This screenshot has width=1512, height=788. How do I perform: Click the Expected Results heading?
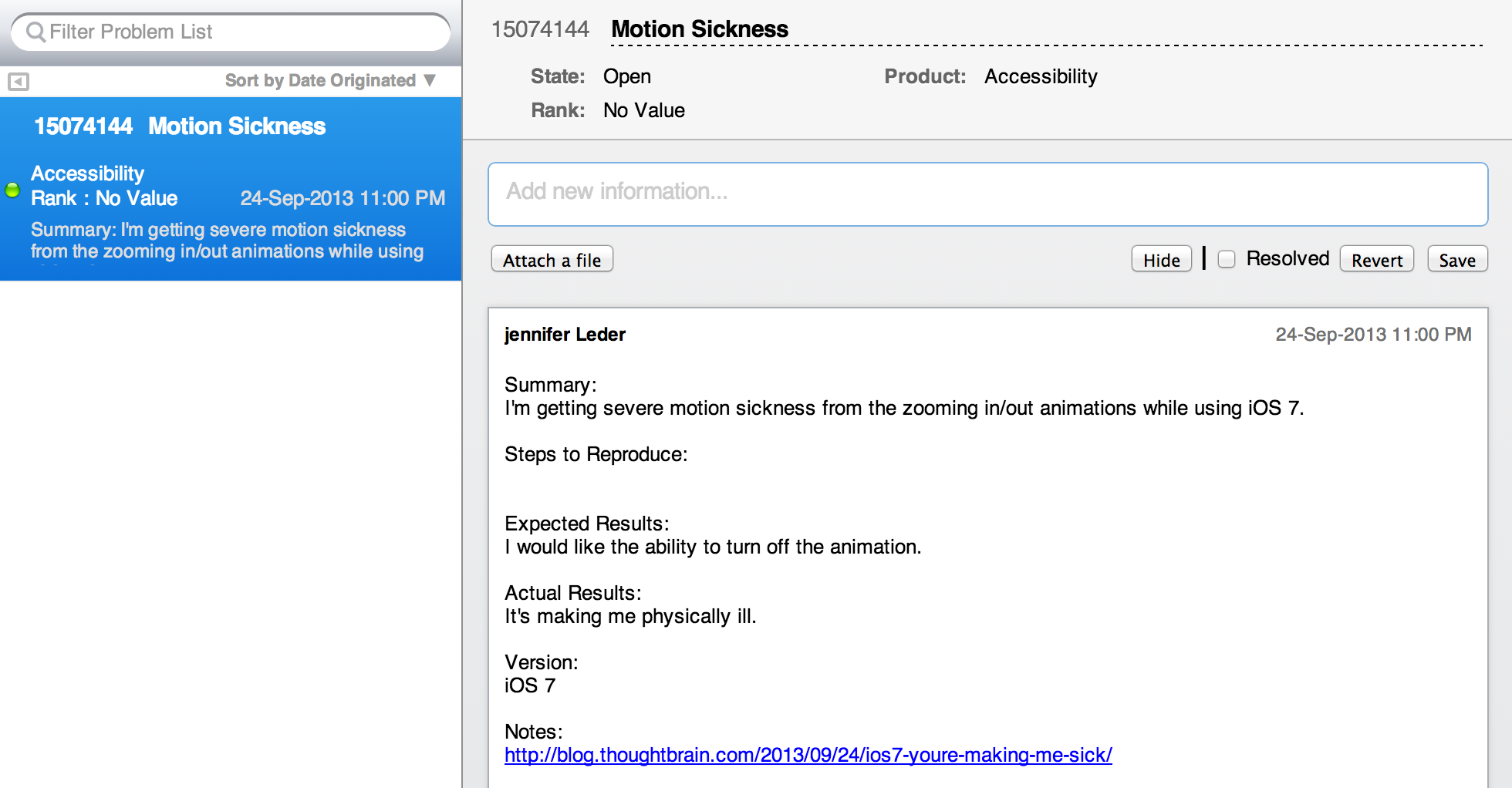(587, 524)
